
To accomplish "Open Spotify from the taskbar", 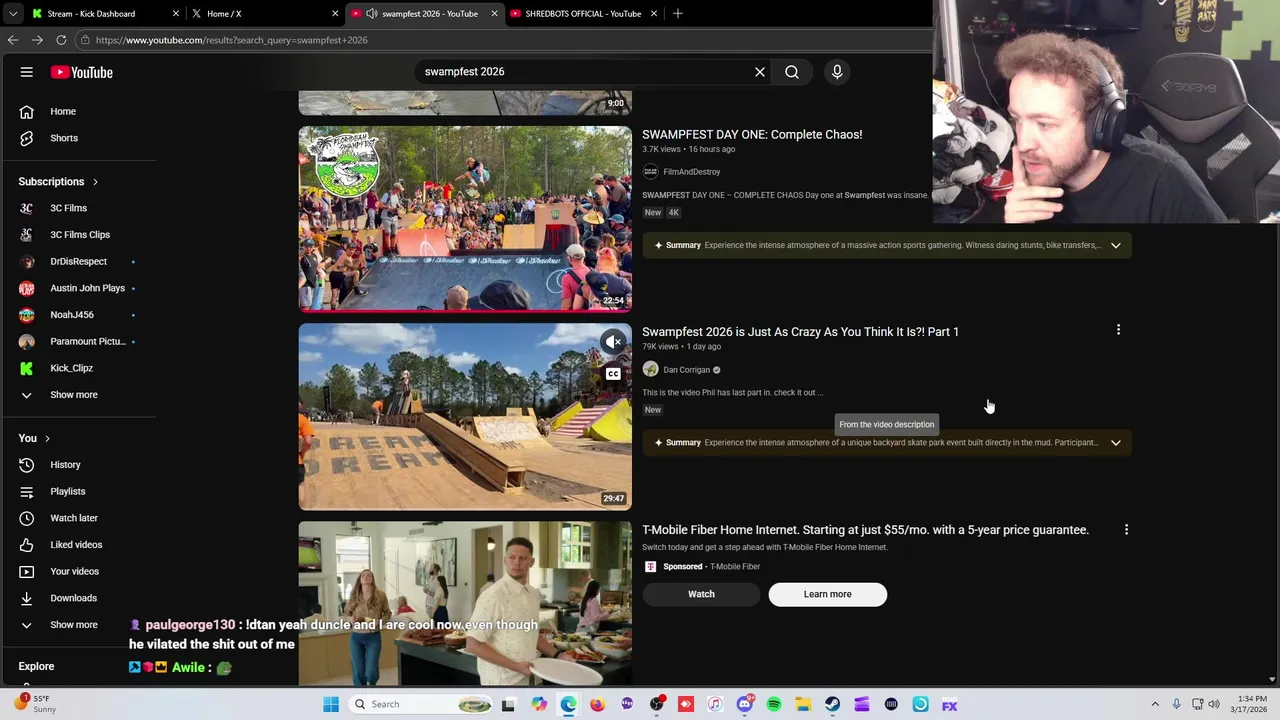I will [x=774, y=704].
